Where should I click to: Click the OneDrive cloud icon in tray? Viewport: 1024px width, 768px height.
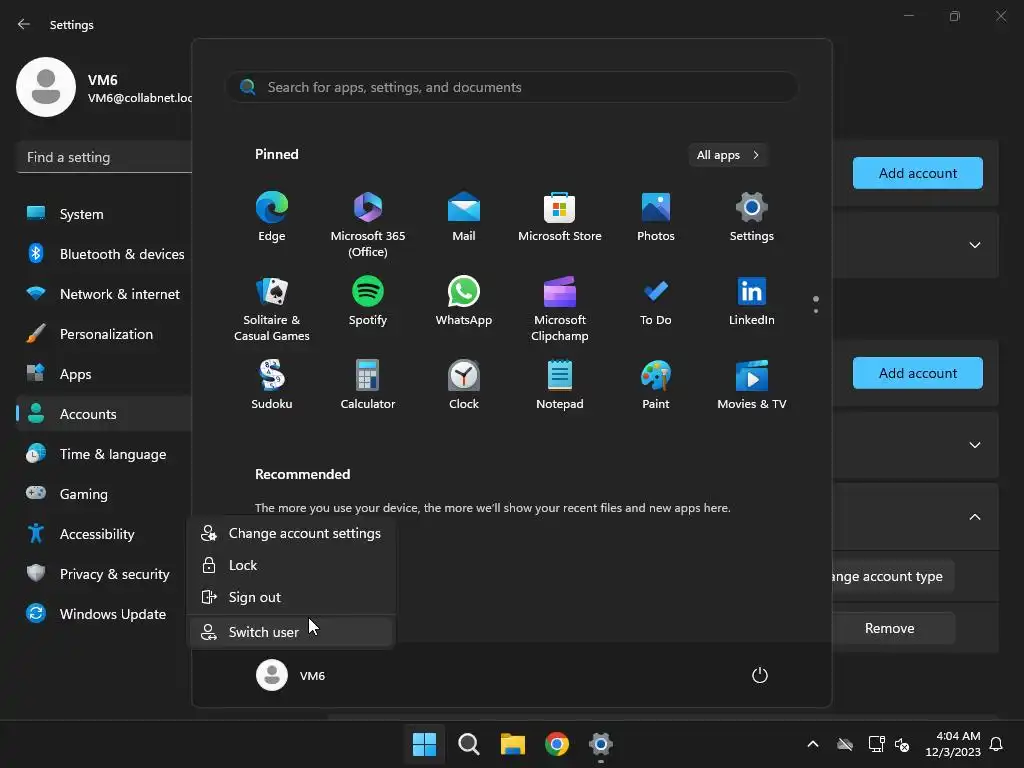click(845, 744)
